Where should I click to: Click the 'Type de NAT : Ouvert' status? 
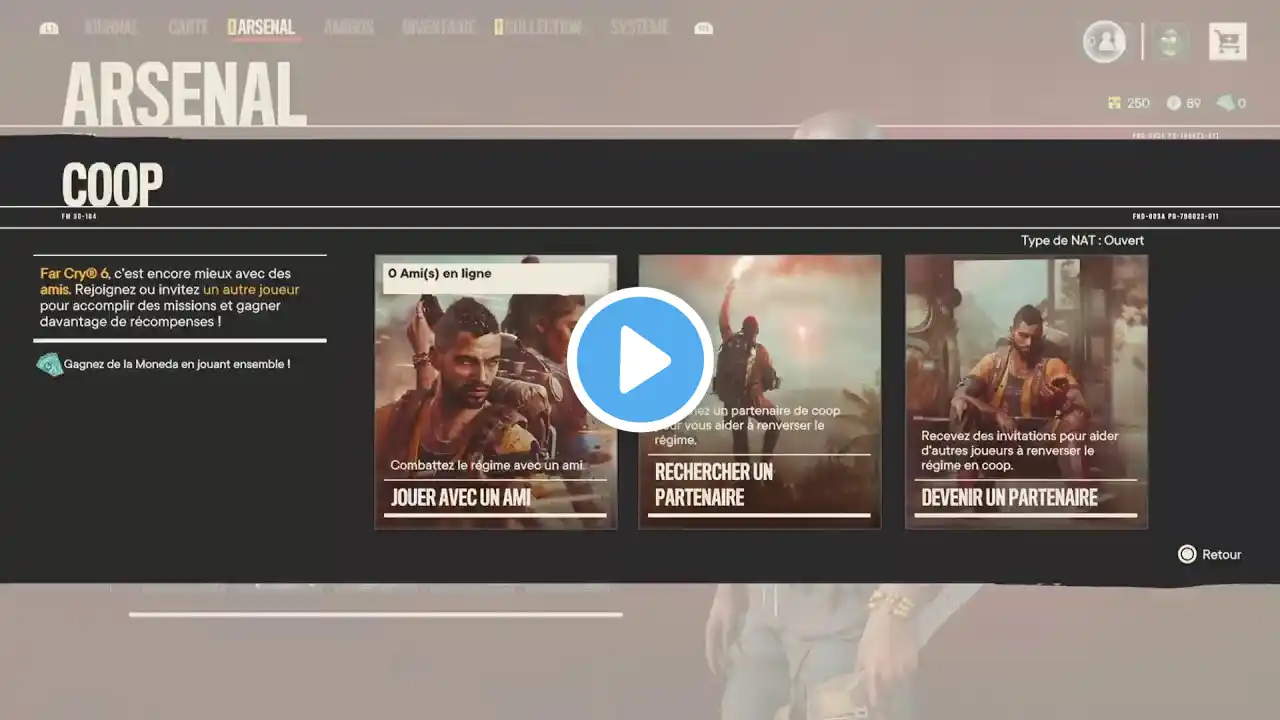(1082, 241)
